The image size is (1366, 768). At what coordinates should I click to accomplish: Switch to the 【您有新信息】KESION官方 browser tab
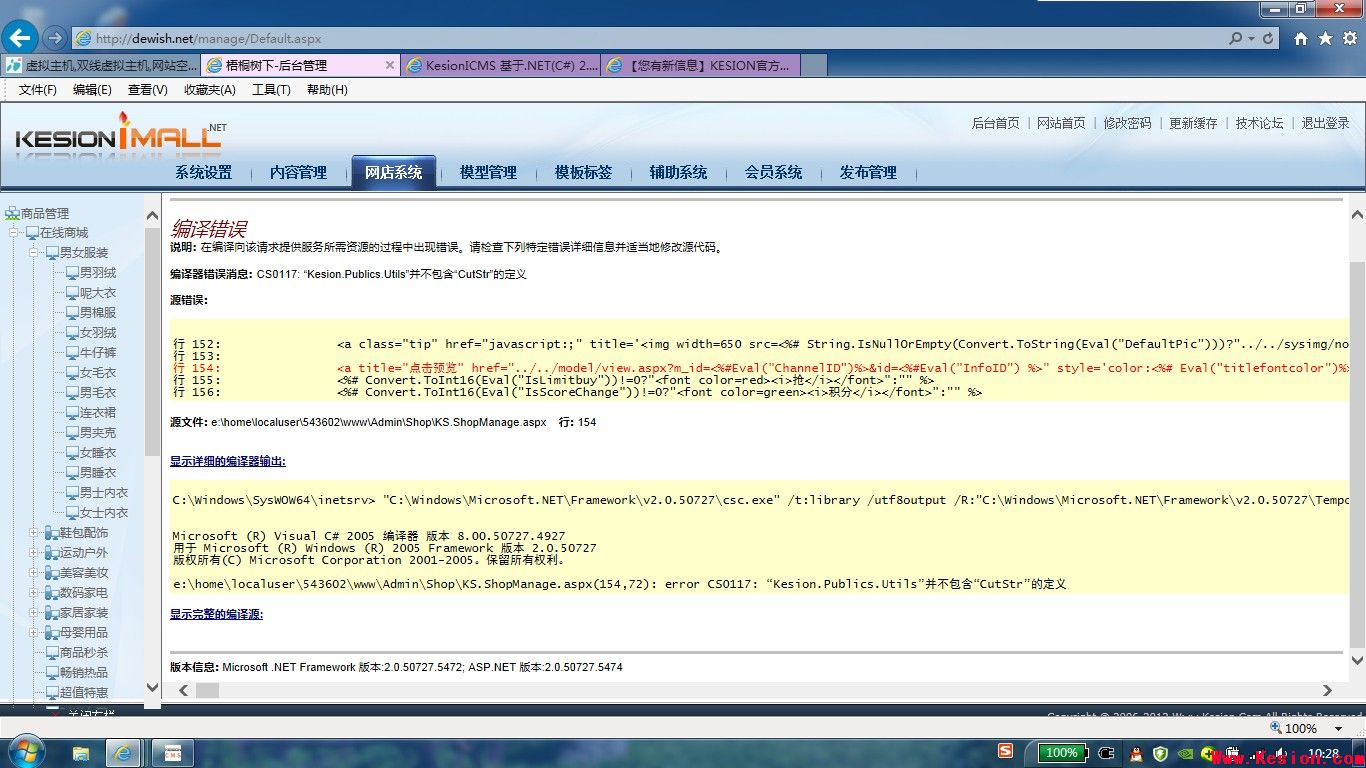pos(700,65)
